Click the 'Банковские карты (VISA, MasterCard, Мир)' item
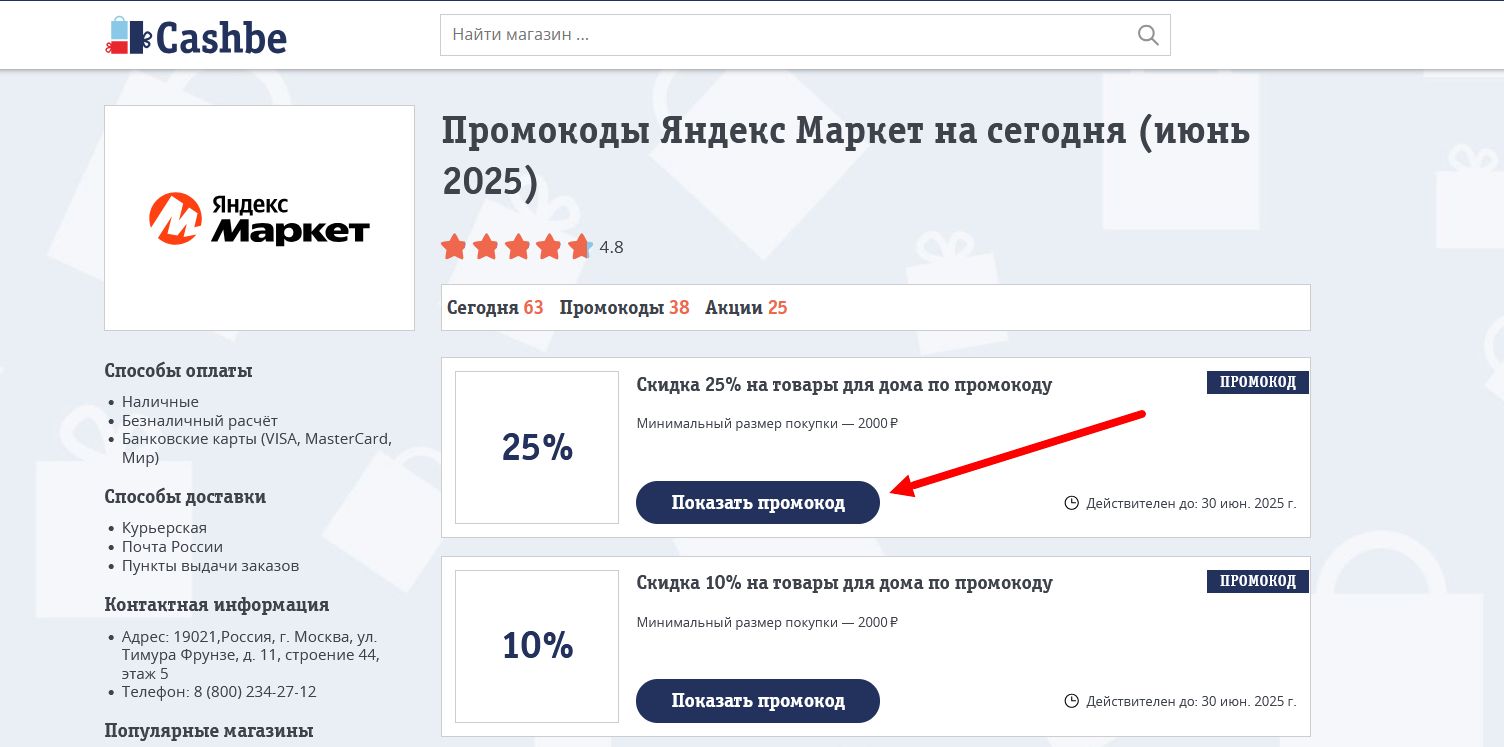 pyautogui.click(x=257, y=448)
